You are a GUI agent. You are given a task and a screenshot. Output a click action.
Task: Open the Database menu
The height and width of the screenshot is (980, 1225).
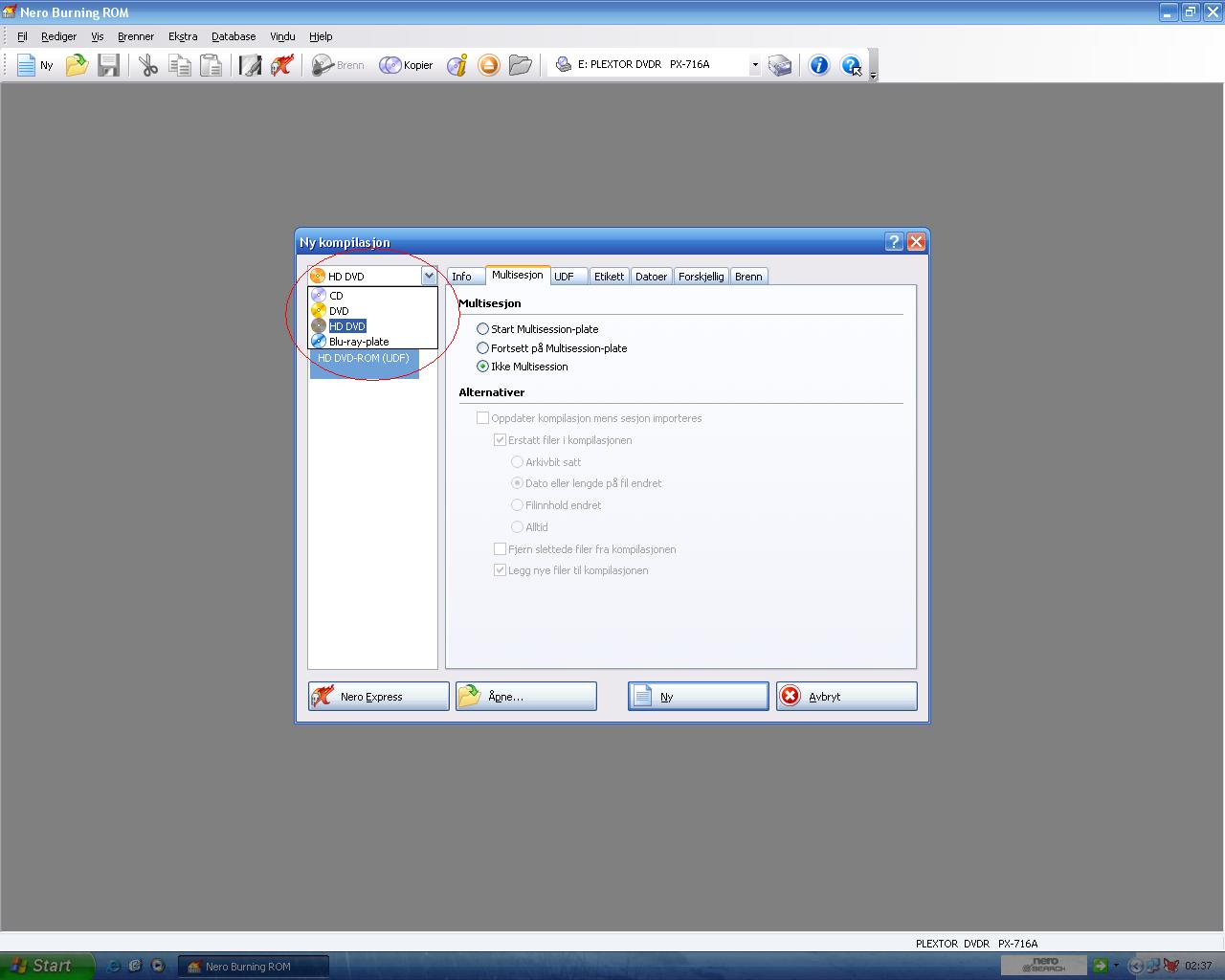(234, 36)
